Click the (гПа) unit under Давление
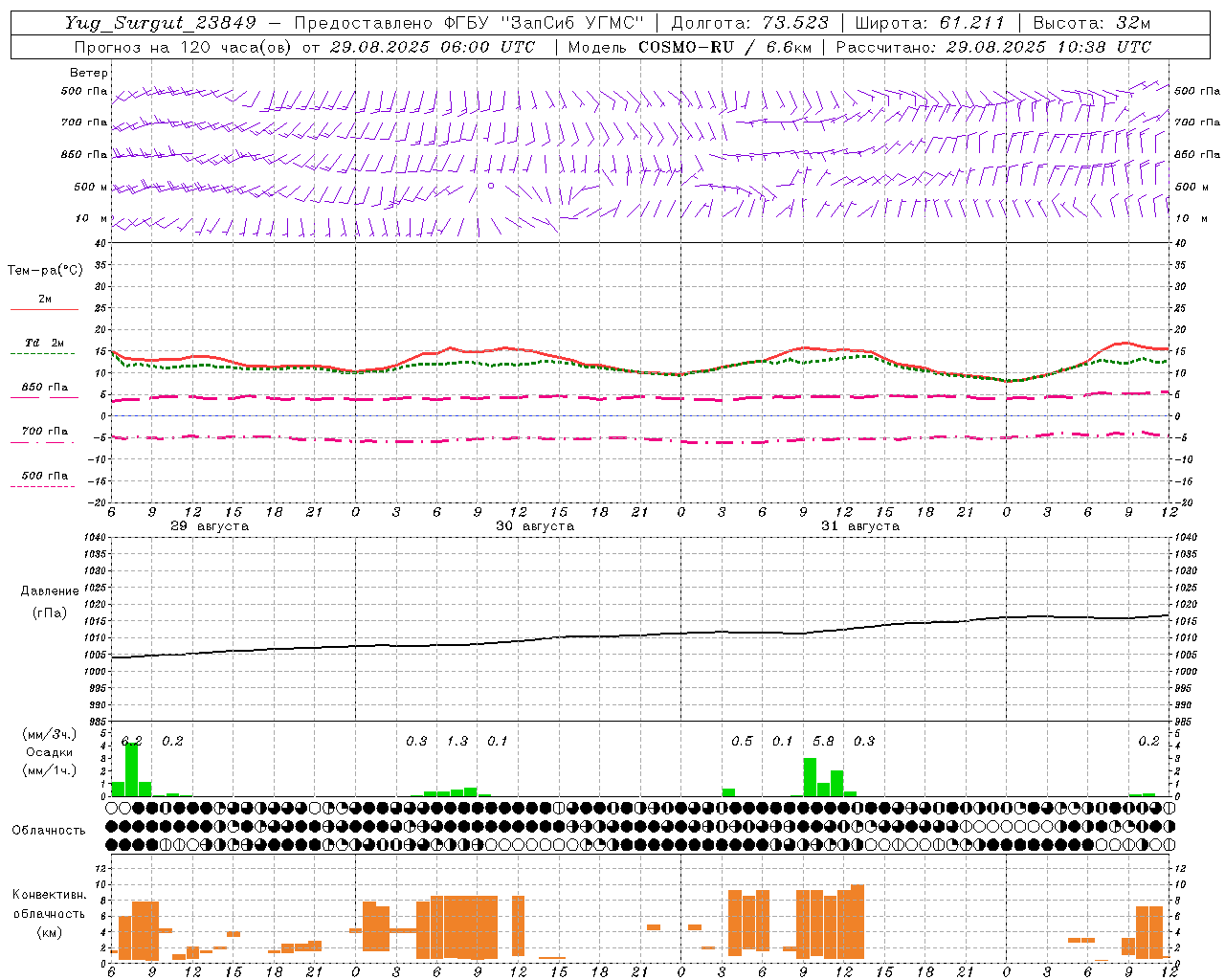The image size is (1225, 980). 49,612
